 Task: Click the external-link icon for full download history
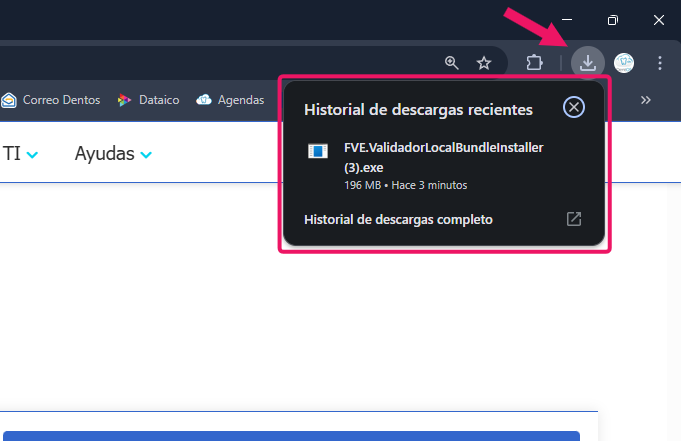click(574, 219)
